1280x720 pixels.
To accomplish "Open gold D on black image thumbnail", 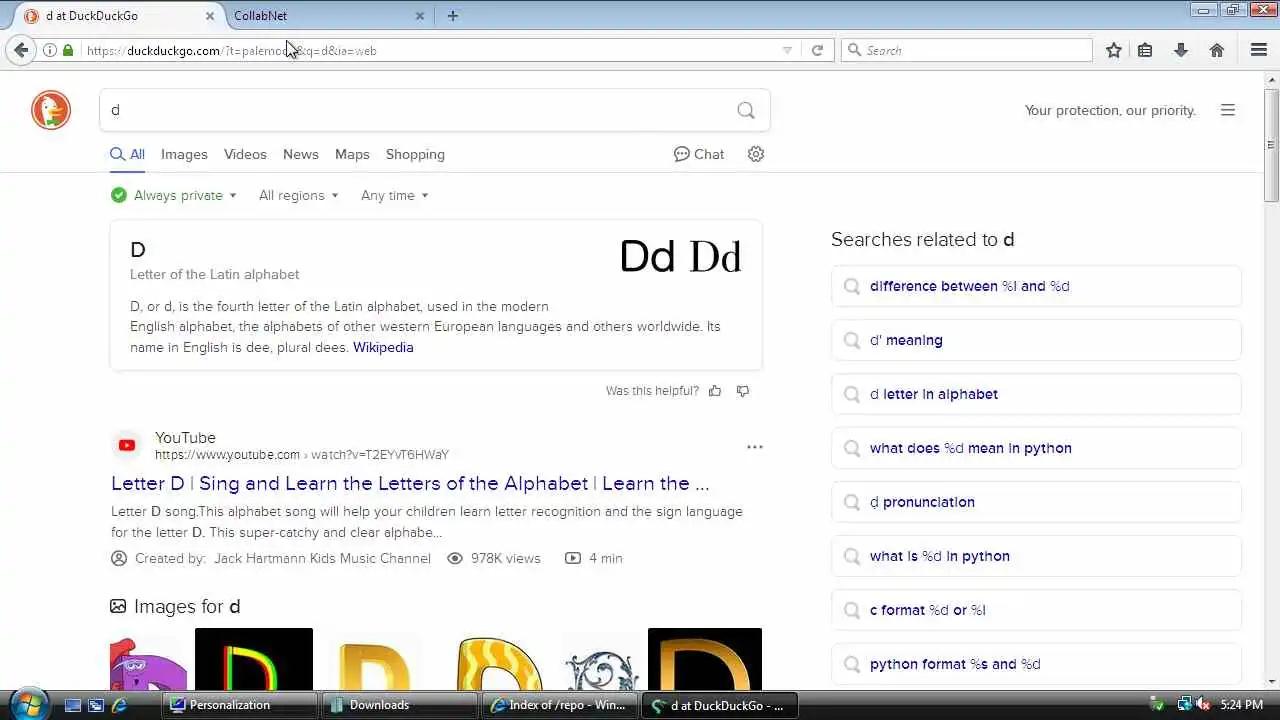I will click(x=705, y=659).
